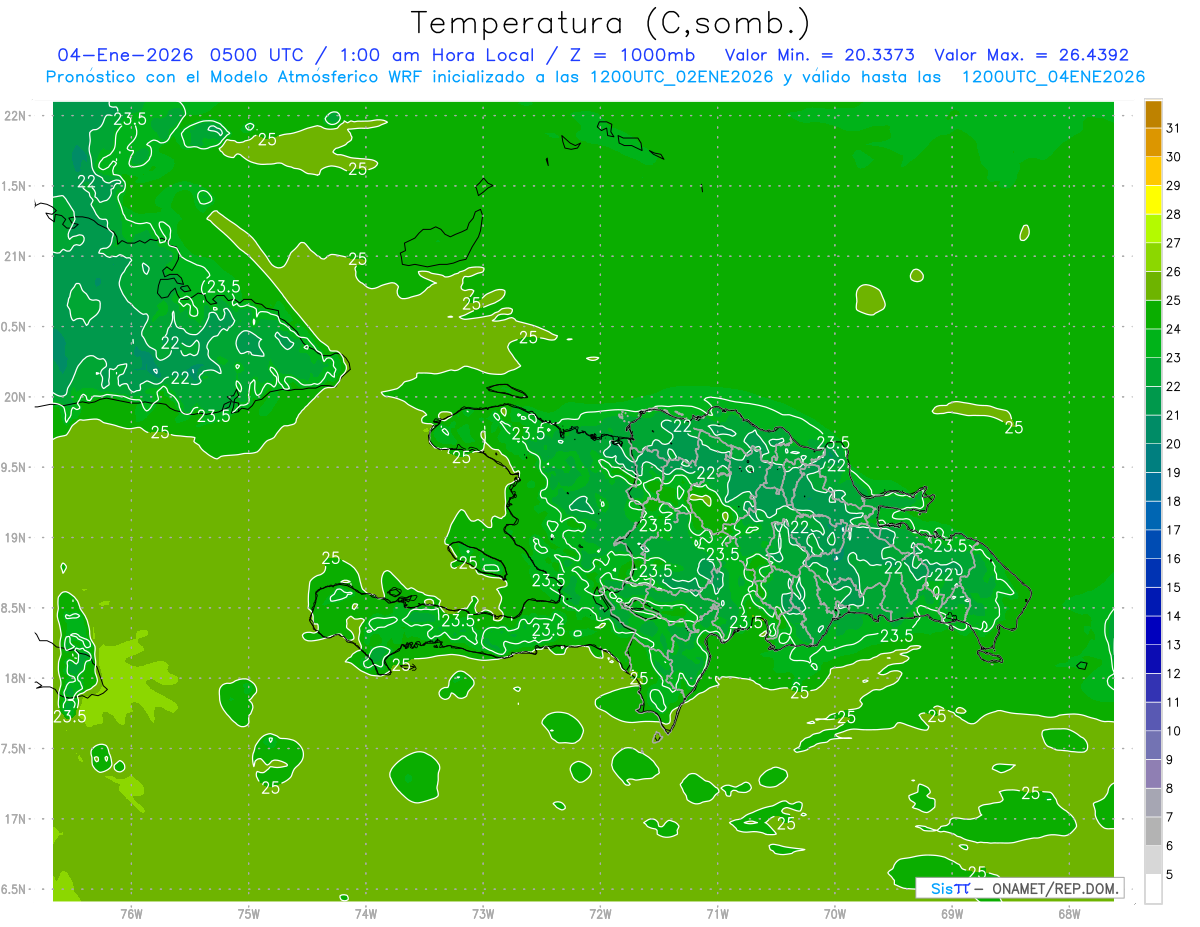
Task: Click the '0500 UTC' time text
Action: click(259, 55)
